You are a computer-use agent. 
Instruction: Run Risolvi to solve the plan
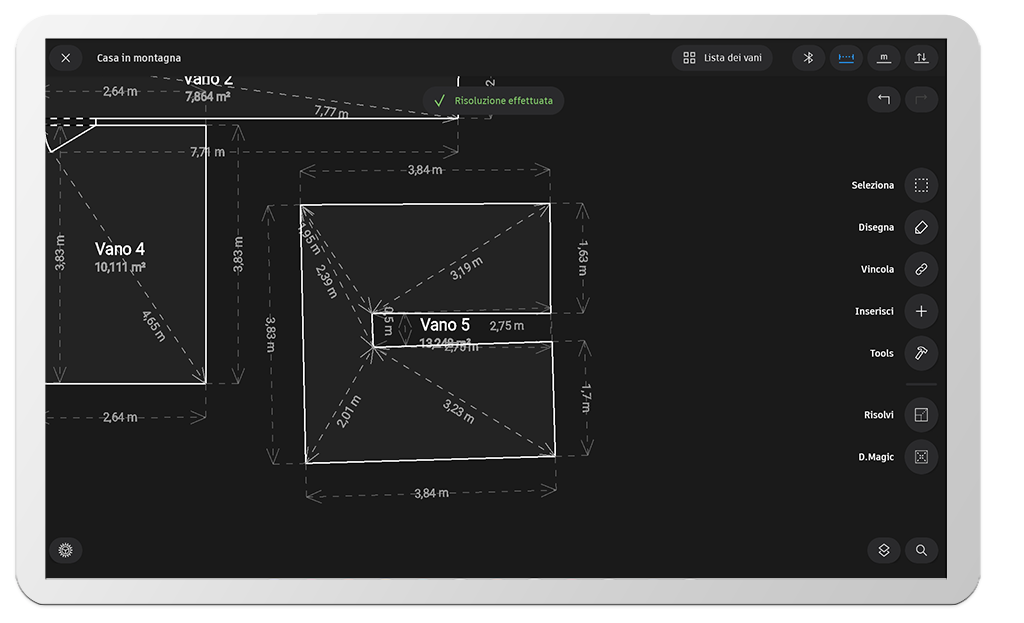(920, 414)
